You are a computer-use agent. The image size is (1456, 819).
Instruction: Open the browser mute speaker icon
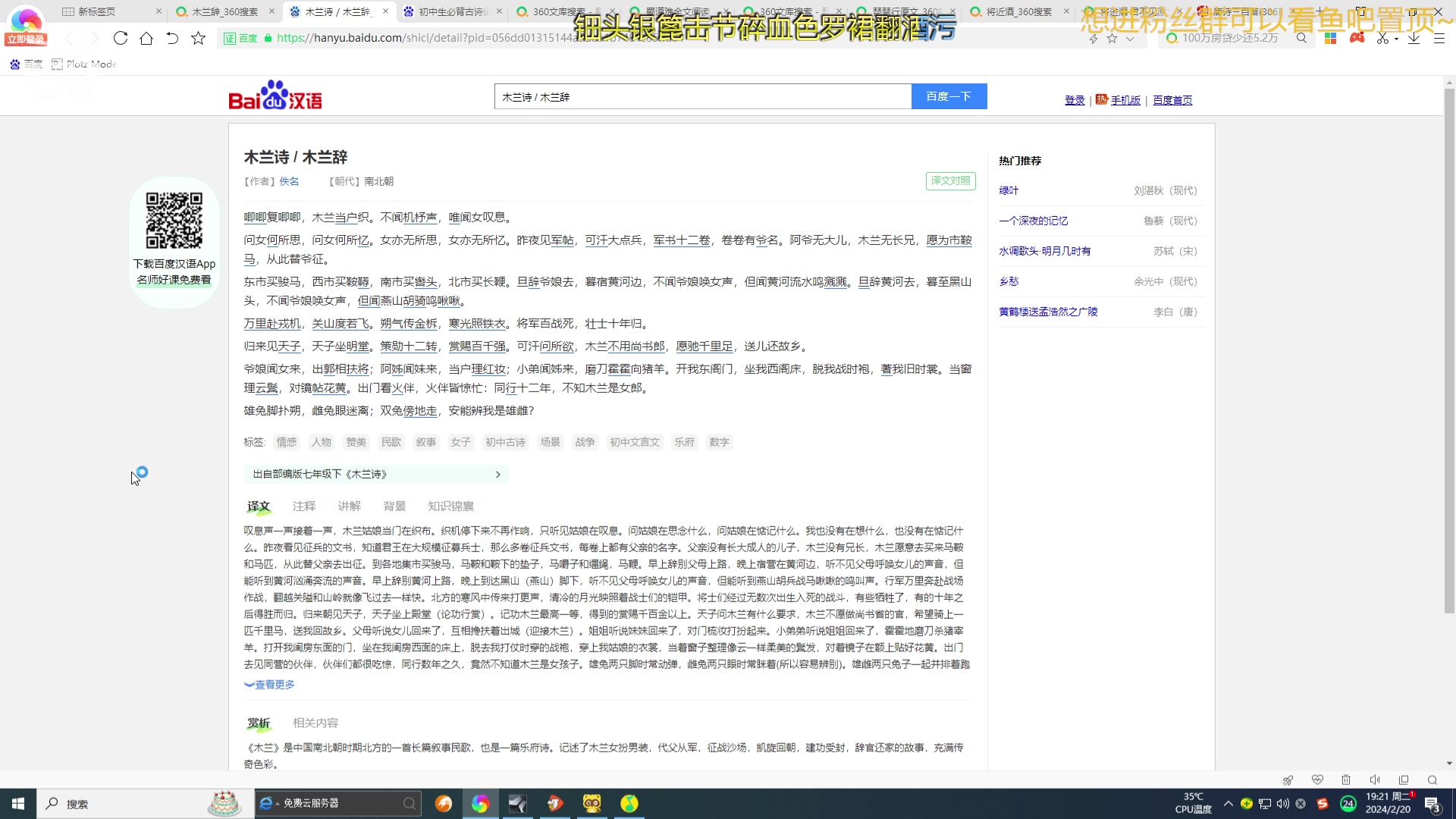point(1375,780)
